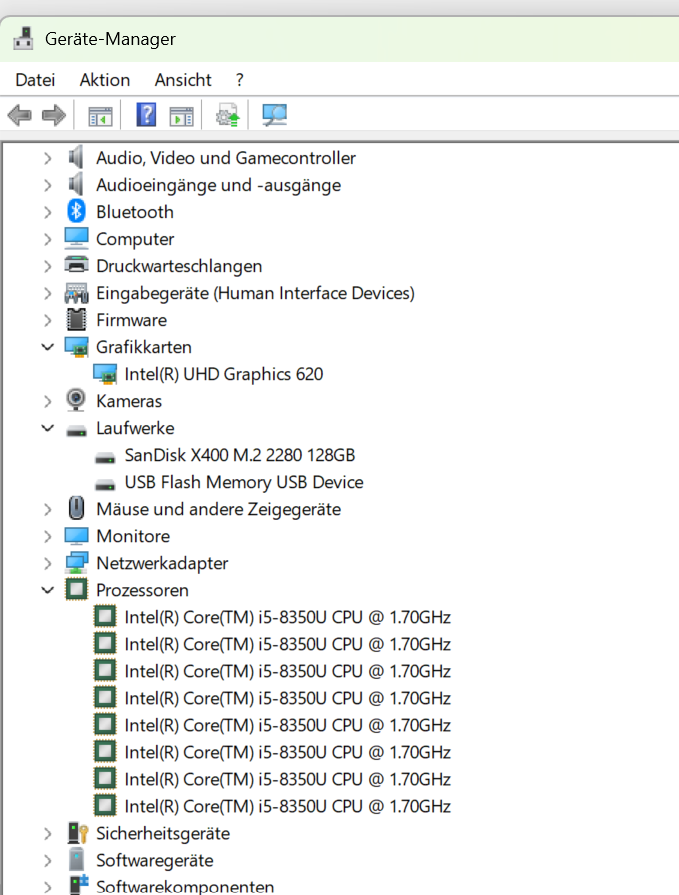The width and height of the screenshot is (679, 895).
Task: Click the Laufwerke label
Action: pyautogui.click(x=135, y=428)
